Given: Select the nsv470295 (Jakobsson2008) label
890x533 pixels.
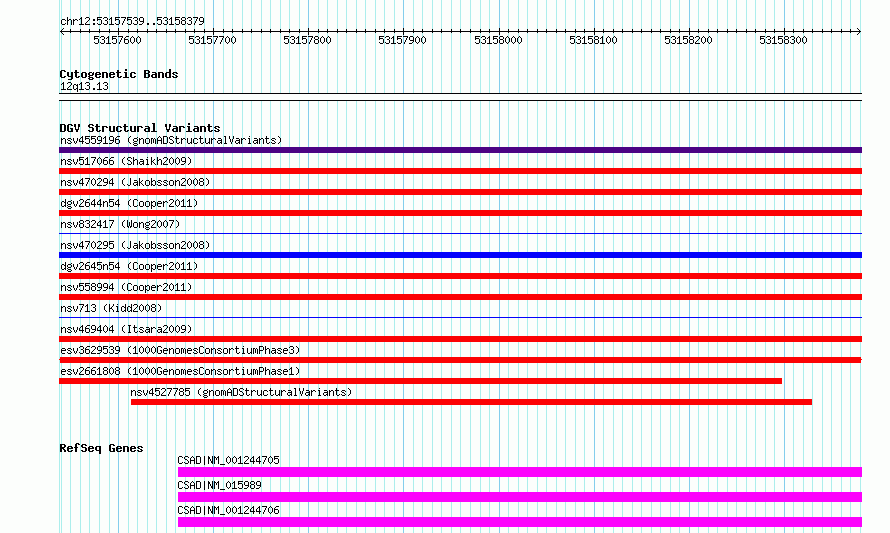Looking at the screenshot, I should 135,245.
